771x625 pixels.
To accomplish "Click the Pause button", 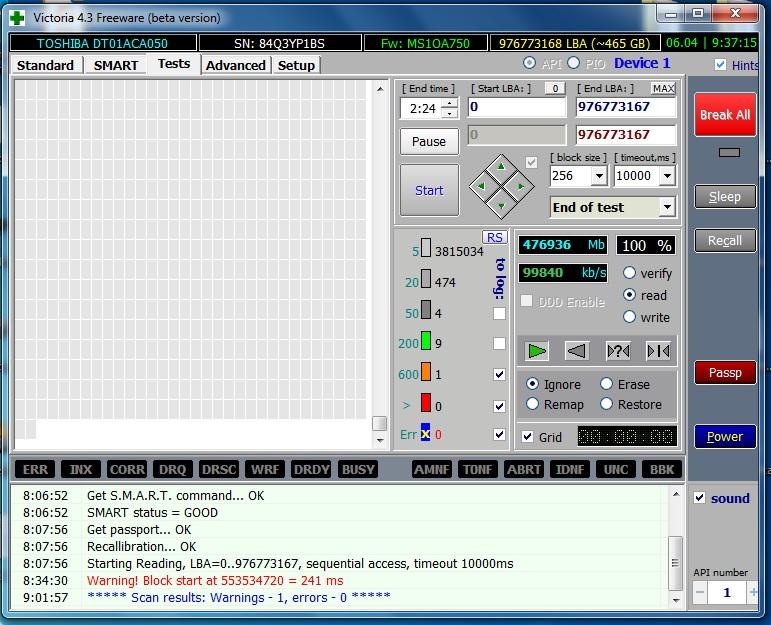I will click(429, 142).
